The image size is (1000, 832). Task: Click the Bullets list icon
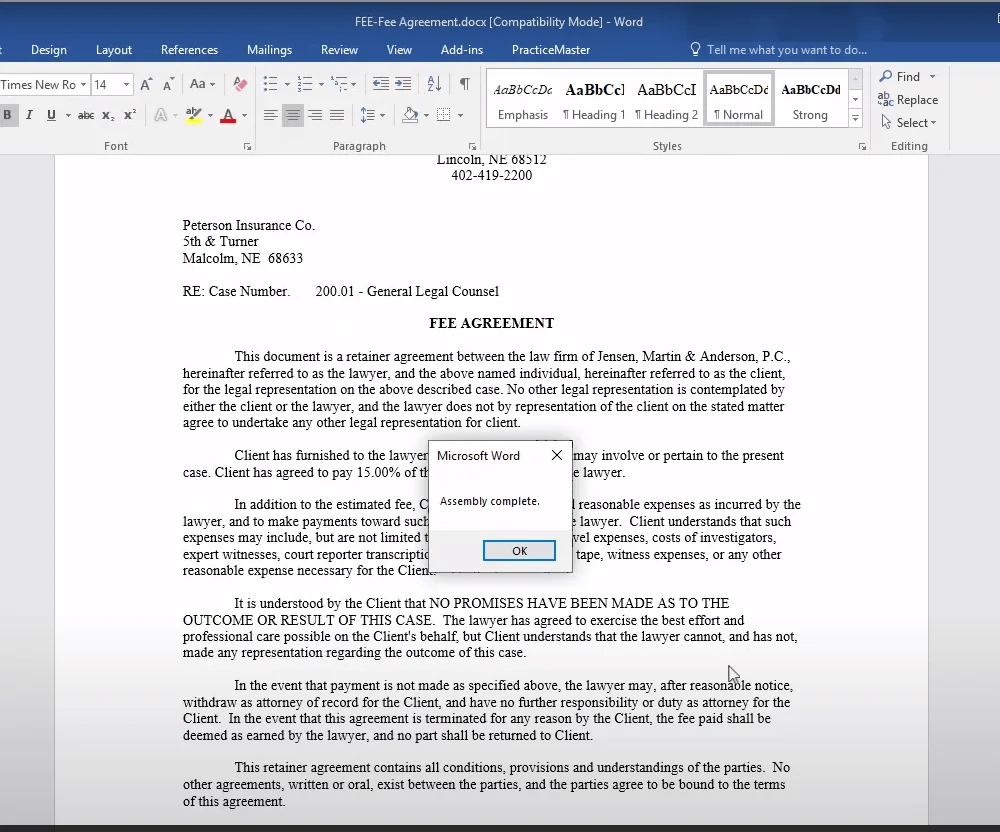[x=270, y=84]
